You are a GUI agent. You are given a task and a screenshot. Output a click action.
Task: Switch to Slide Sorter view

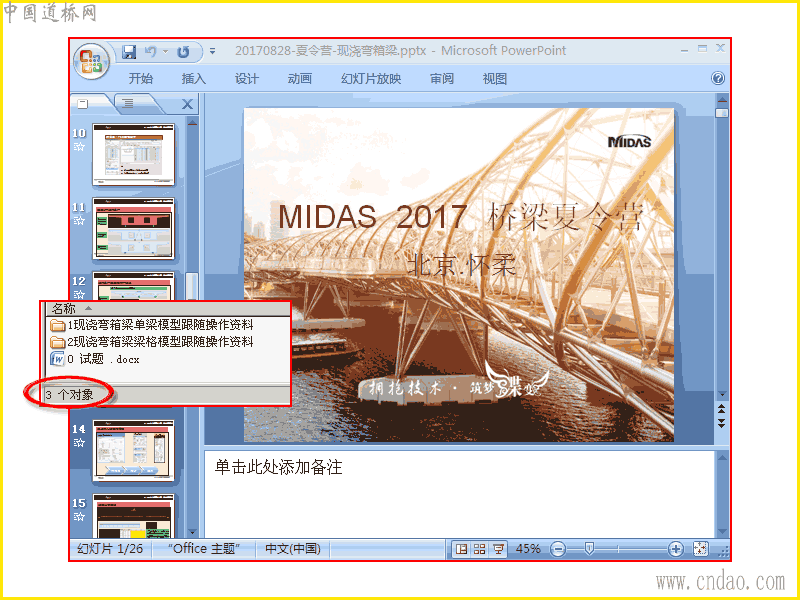tap(480, 549)
